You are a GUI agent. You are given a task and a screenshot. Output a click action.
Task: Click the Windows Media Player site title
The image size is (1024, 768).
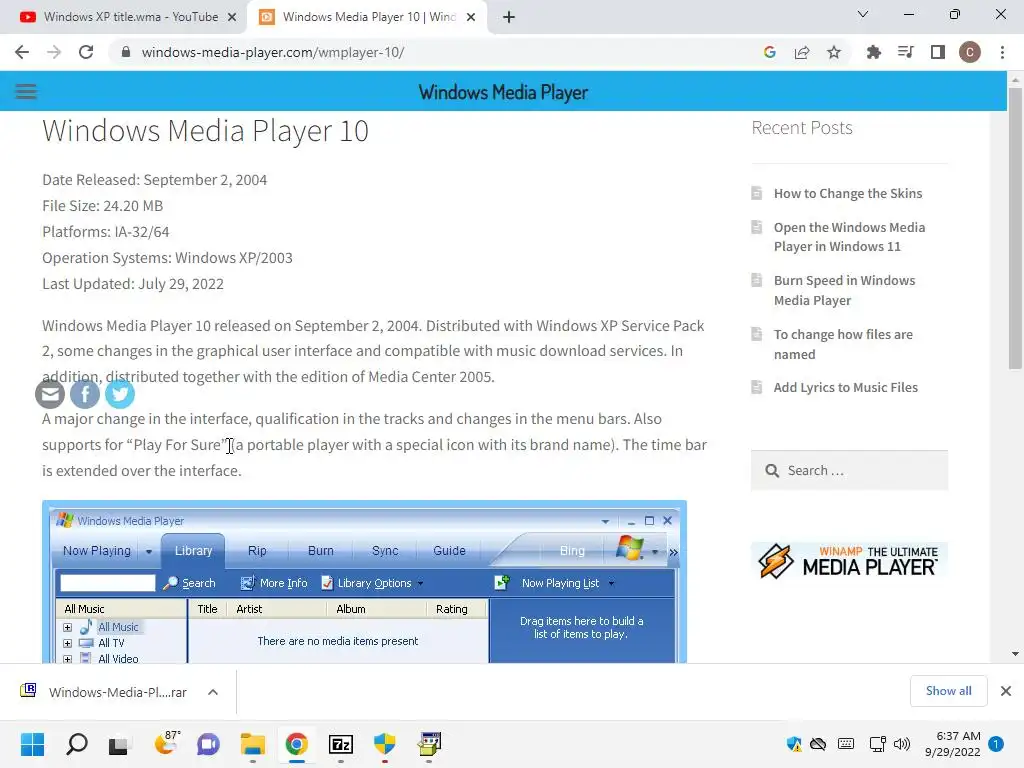(x=503, y=92)
